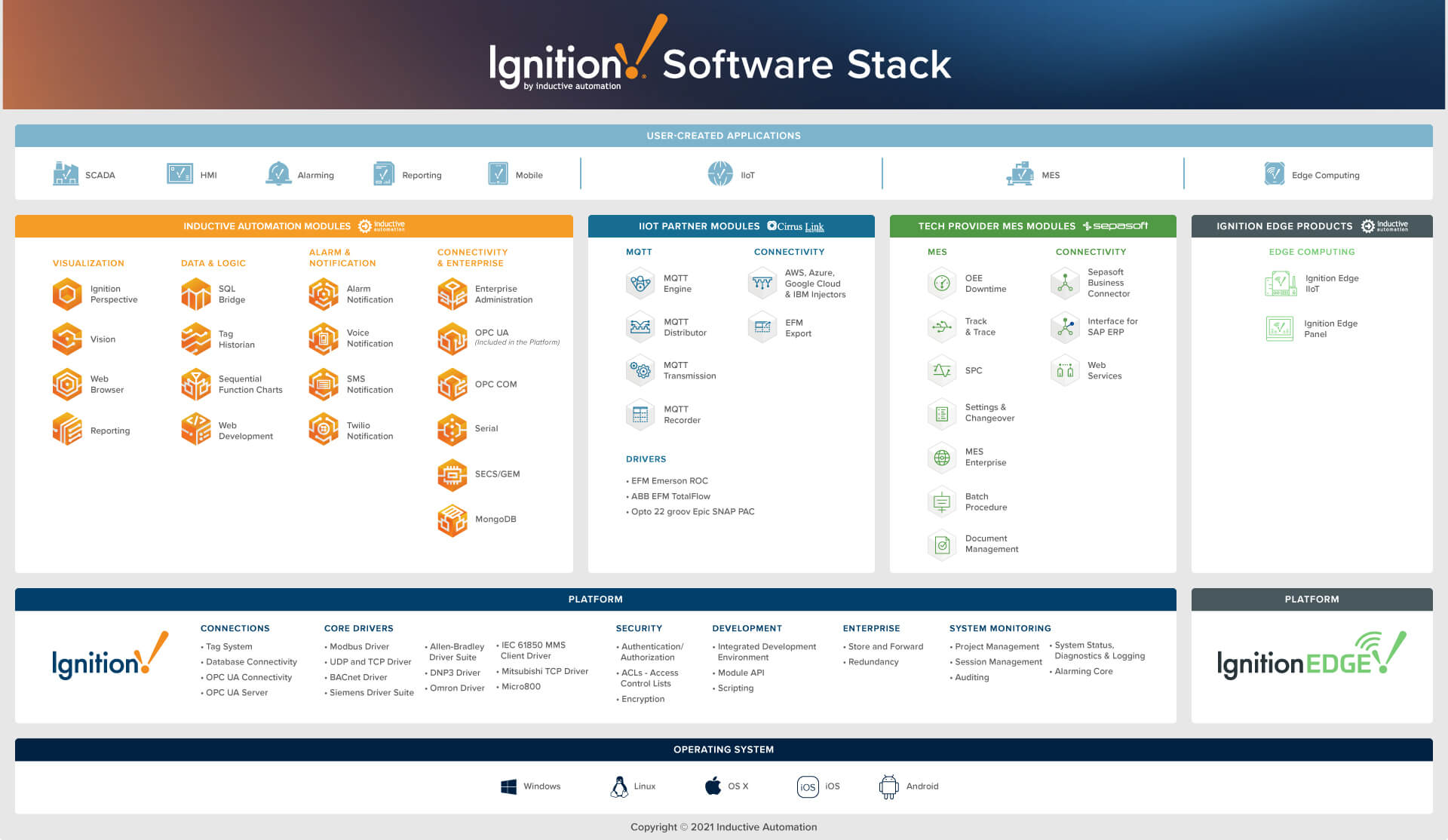The width and height of the screenshot is (1448, 840).
Task: Select the cloud injectors icon beside AWS, Azure
Action: pyautogui.click(x=762, y=283)
